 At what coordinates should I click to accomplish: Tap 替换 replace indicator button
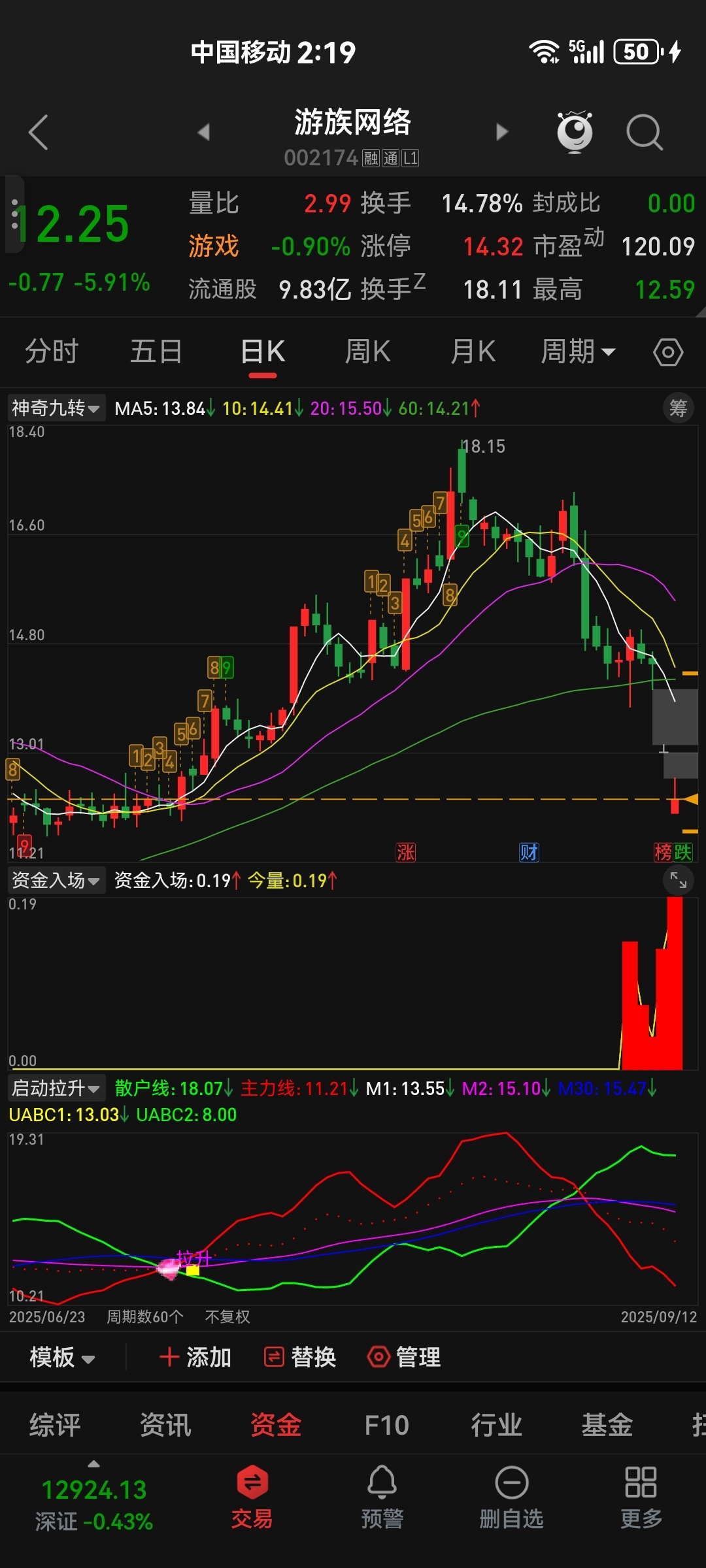300,1358
